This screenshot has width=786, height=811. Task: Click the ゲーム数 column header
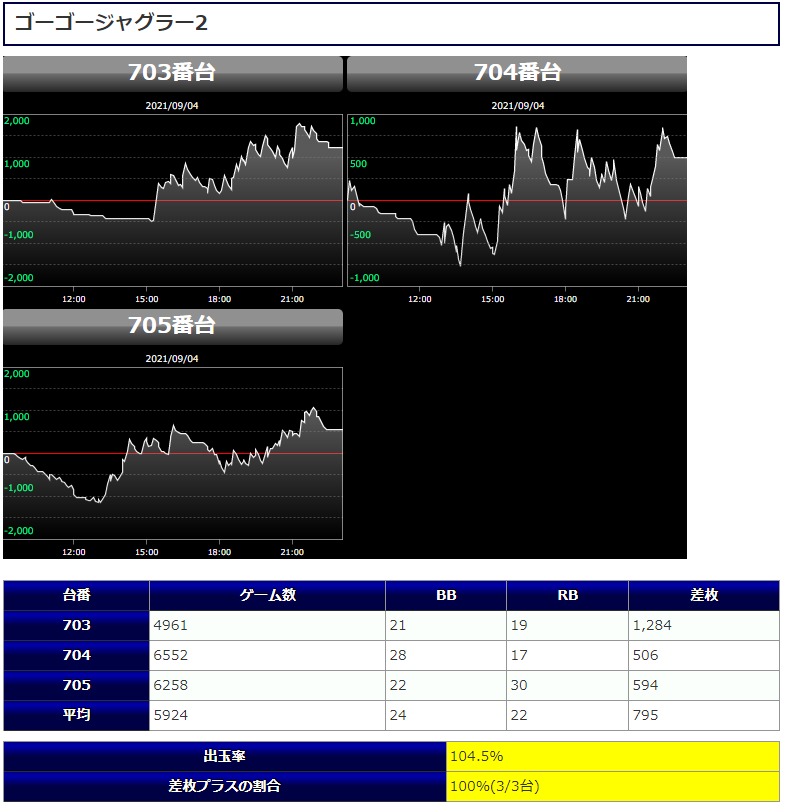tap(267, 595)
